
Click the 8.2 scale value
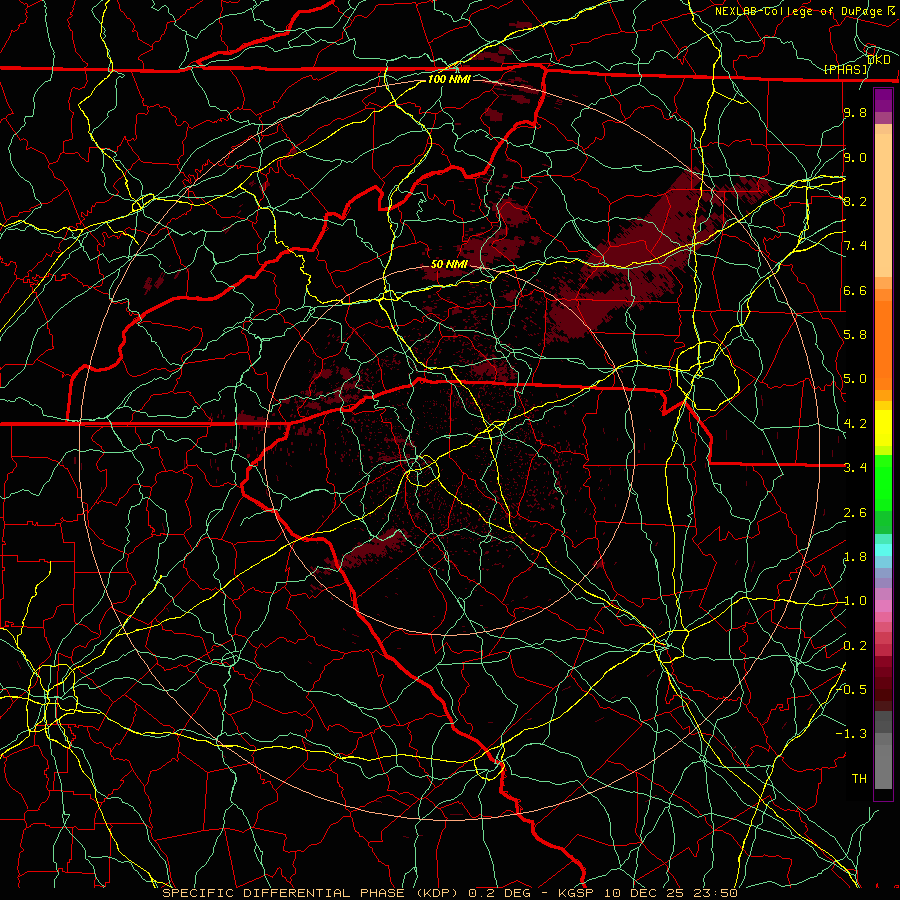click(855, 201)
